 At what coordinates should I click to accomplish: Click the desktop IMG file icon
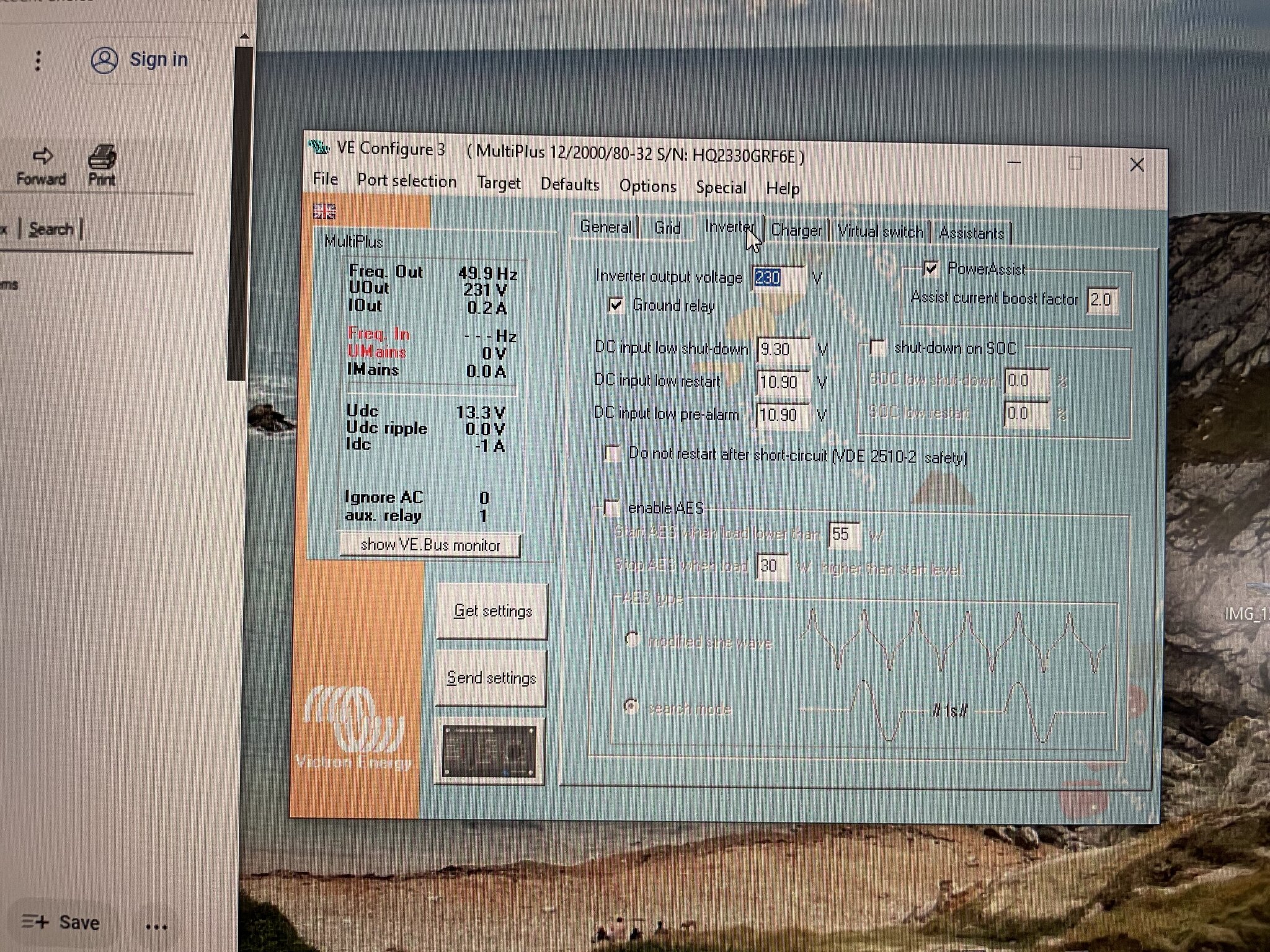tap(1247, 601)
